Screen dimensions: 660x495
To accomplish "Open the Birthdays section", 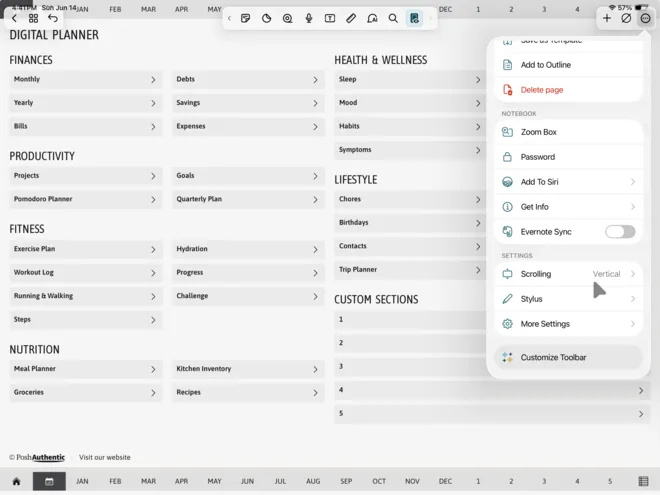I will tap(410, 223).
